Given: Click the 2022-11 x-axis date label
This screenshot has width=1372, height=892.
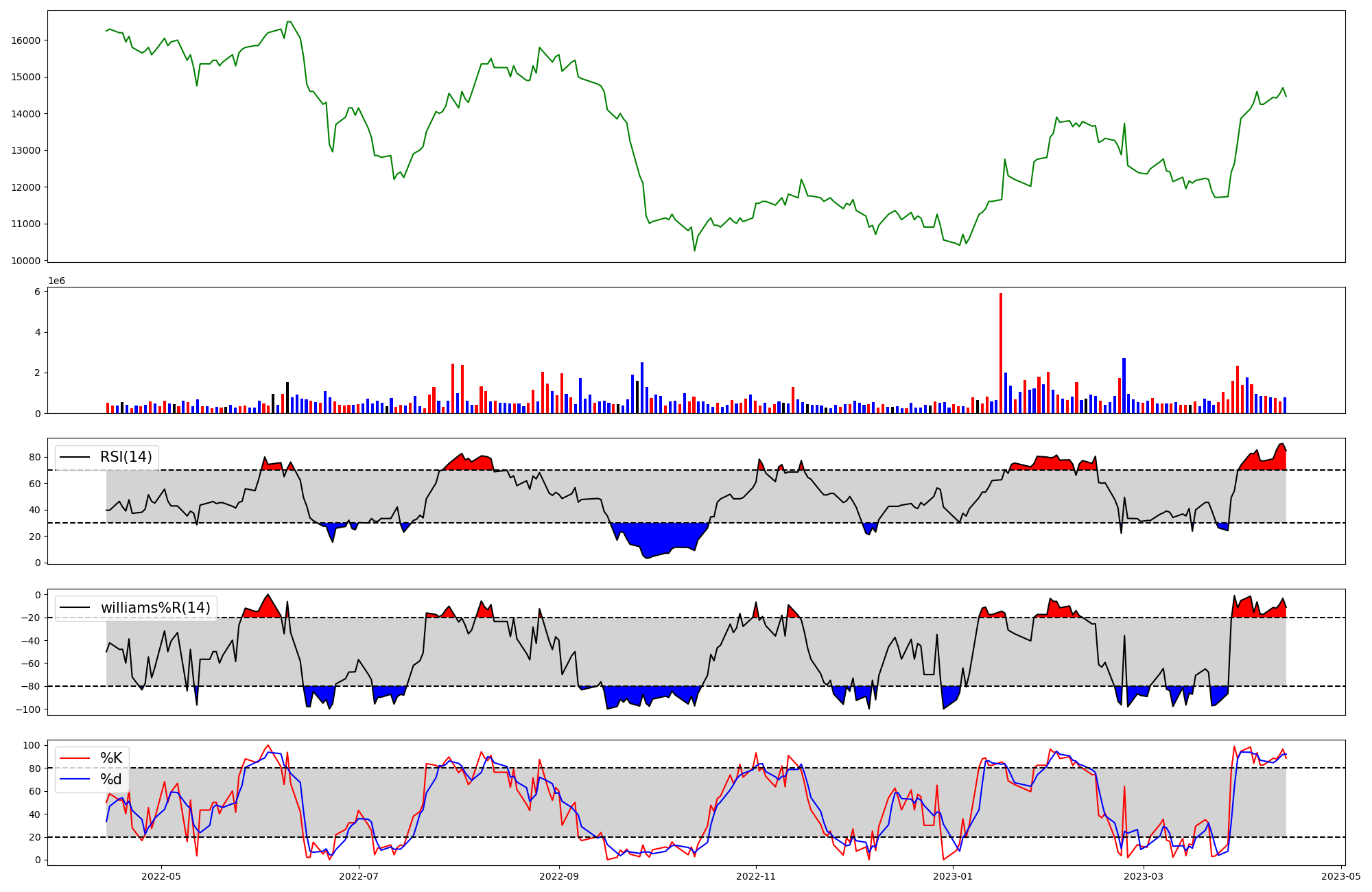Looking at the screenshot, I should (x=756, y=876).
